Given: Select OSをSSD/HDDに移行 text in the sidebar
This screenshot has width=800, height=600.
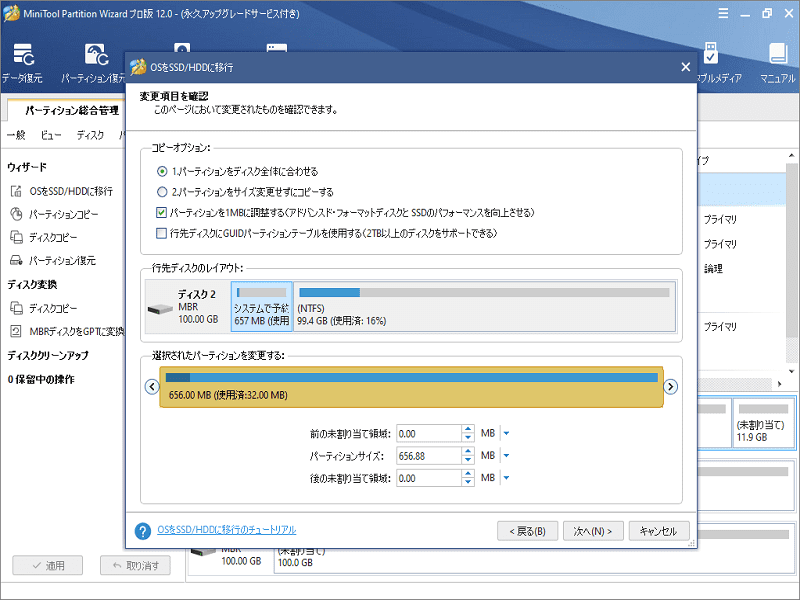Looking at the screenshot, I should (x=71, y=191).
